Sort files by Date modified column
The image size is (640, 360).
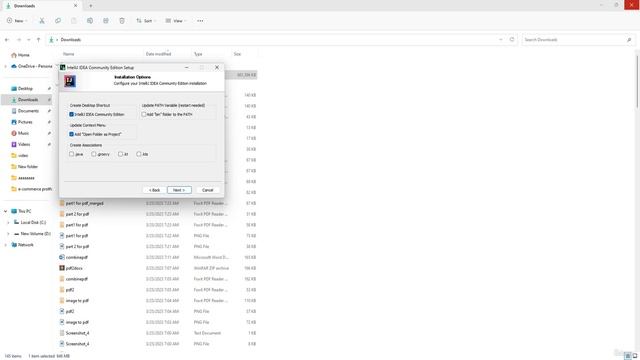158,54
